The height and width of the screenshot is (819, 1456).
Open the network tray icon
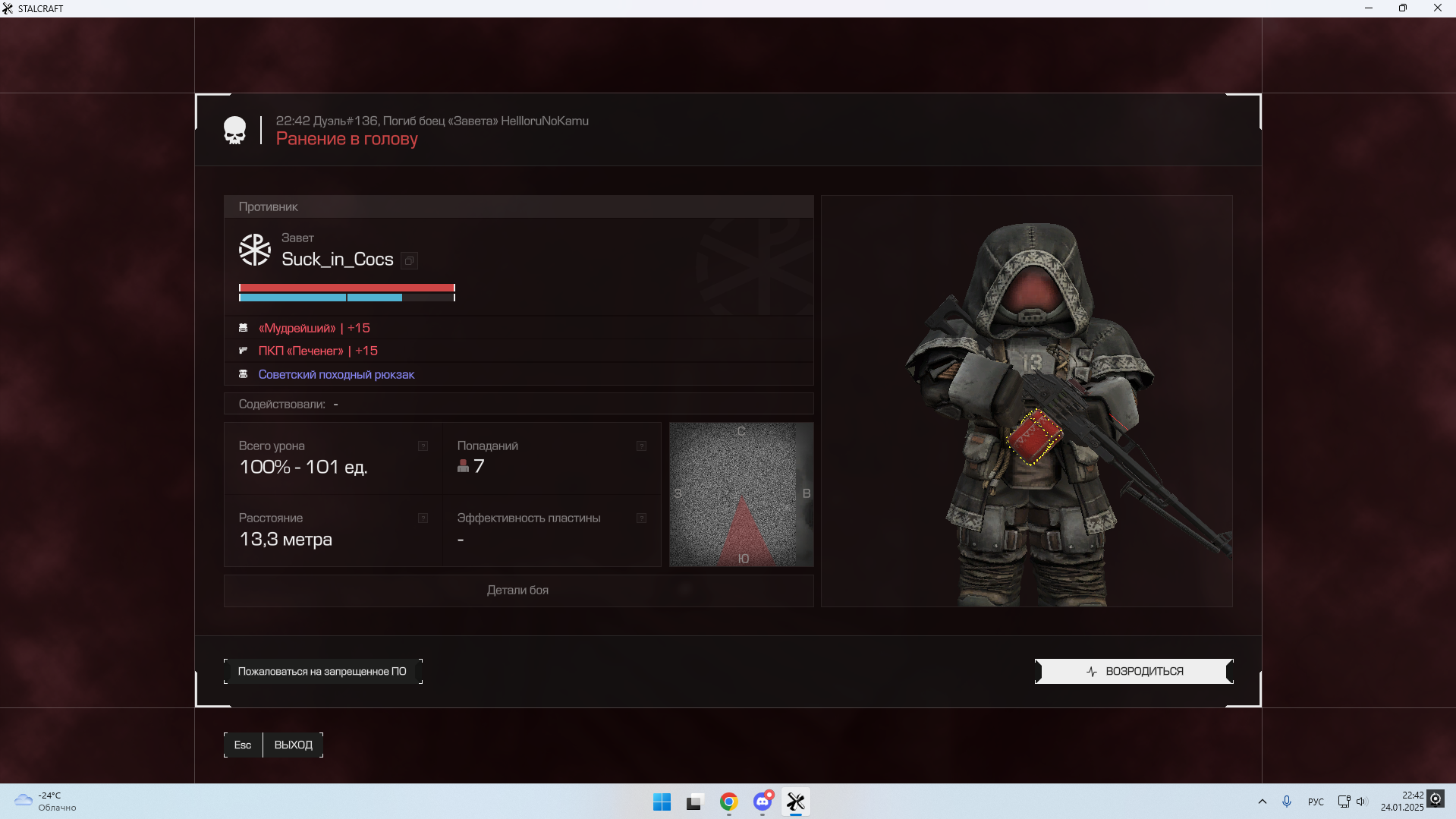pyautogui.click(x=1344, y=802)
